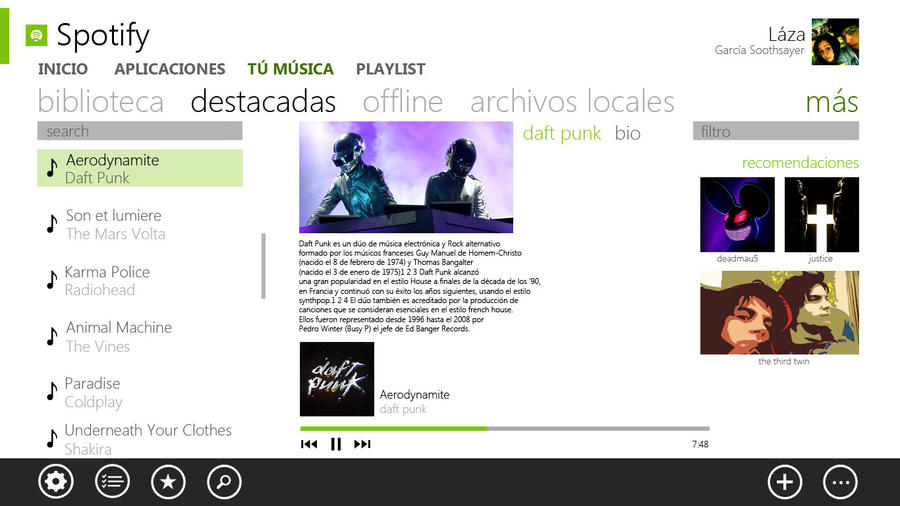This screenshot has height=506, width=900.
Task: Open the third twin recommendation thumbnail
Action: 779,313
